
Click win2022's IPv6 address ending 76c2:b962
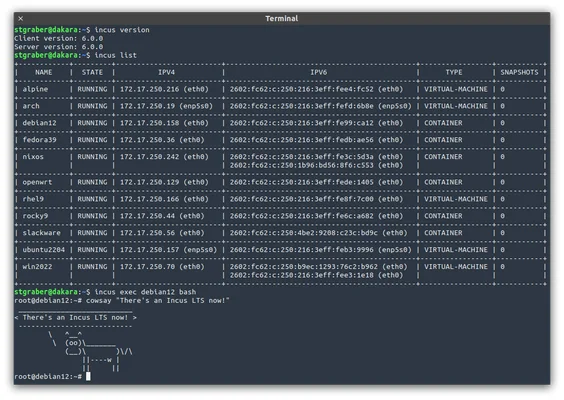[x=304, y=267]
